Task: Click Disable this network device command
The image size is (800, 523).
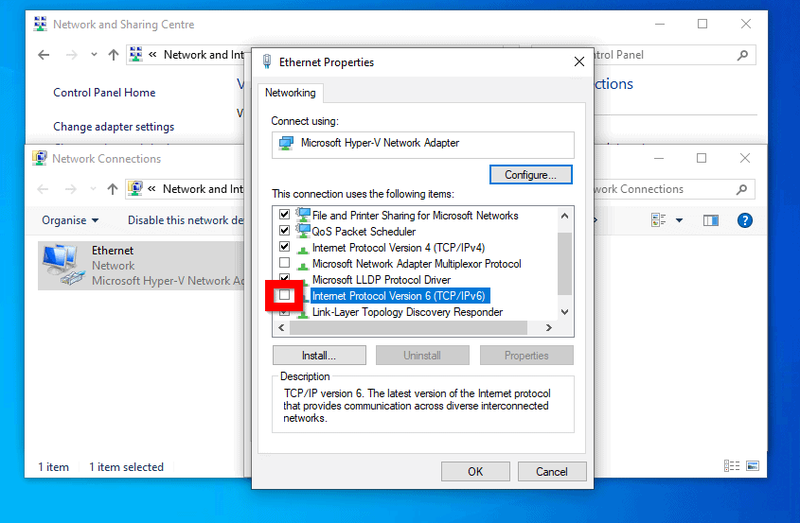Action: (x=185, y=220)
